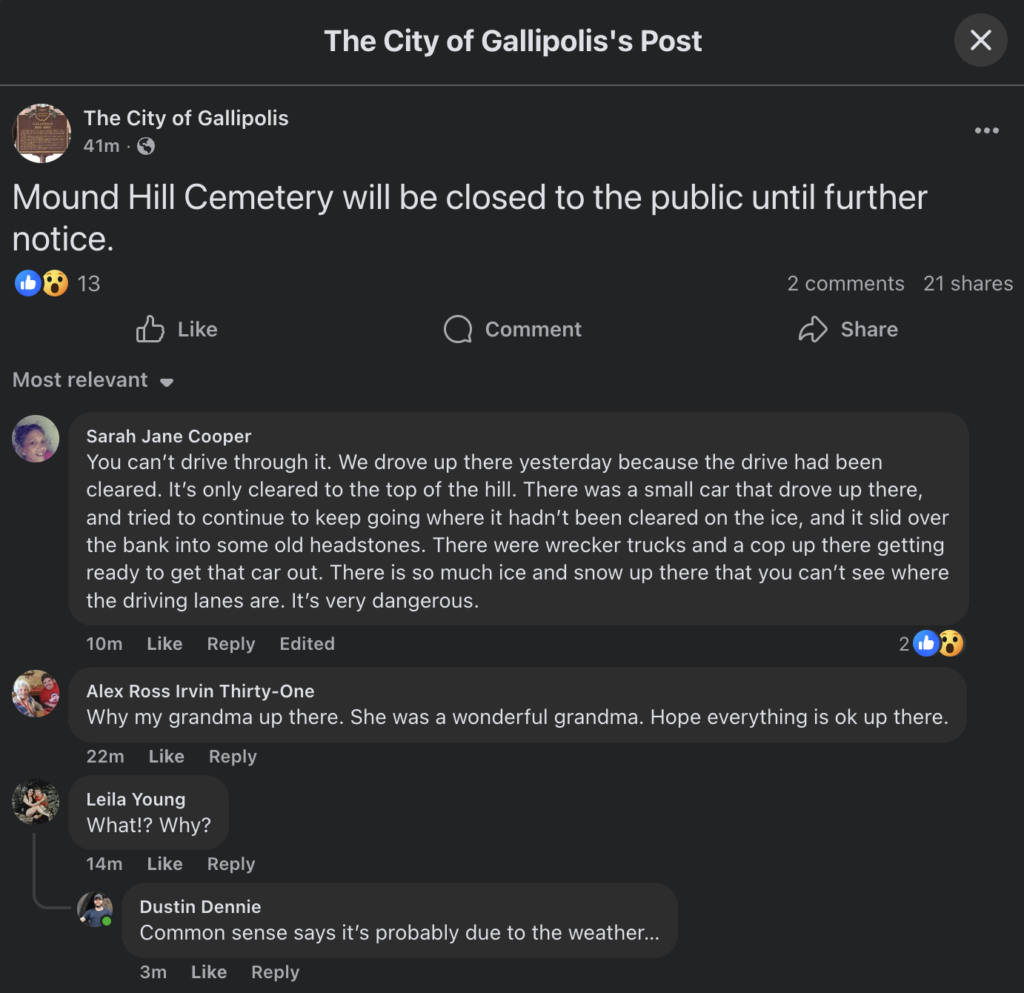1024x993 pixels.
Task: Like the Mound Hill Cemetery post
Action: coord(177,329)
